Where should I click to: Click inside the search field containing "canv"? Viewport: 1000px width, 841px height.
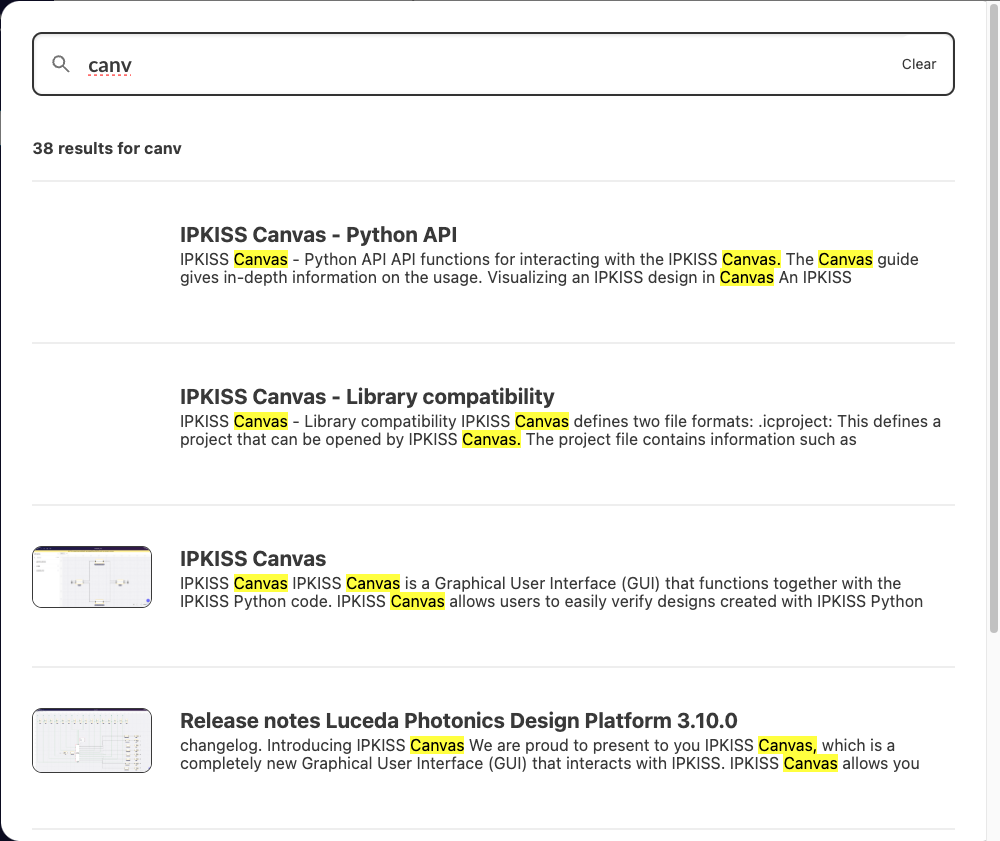(x=480, y=65)
